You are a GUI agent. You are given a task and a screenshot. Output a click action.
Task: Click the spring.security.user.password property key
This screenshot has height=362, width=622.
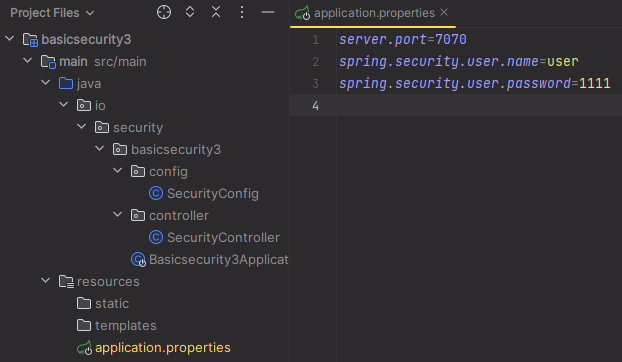click(455, 84)
